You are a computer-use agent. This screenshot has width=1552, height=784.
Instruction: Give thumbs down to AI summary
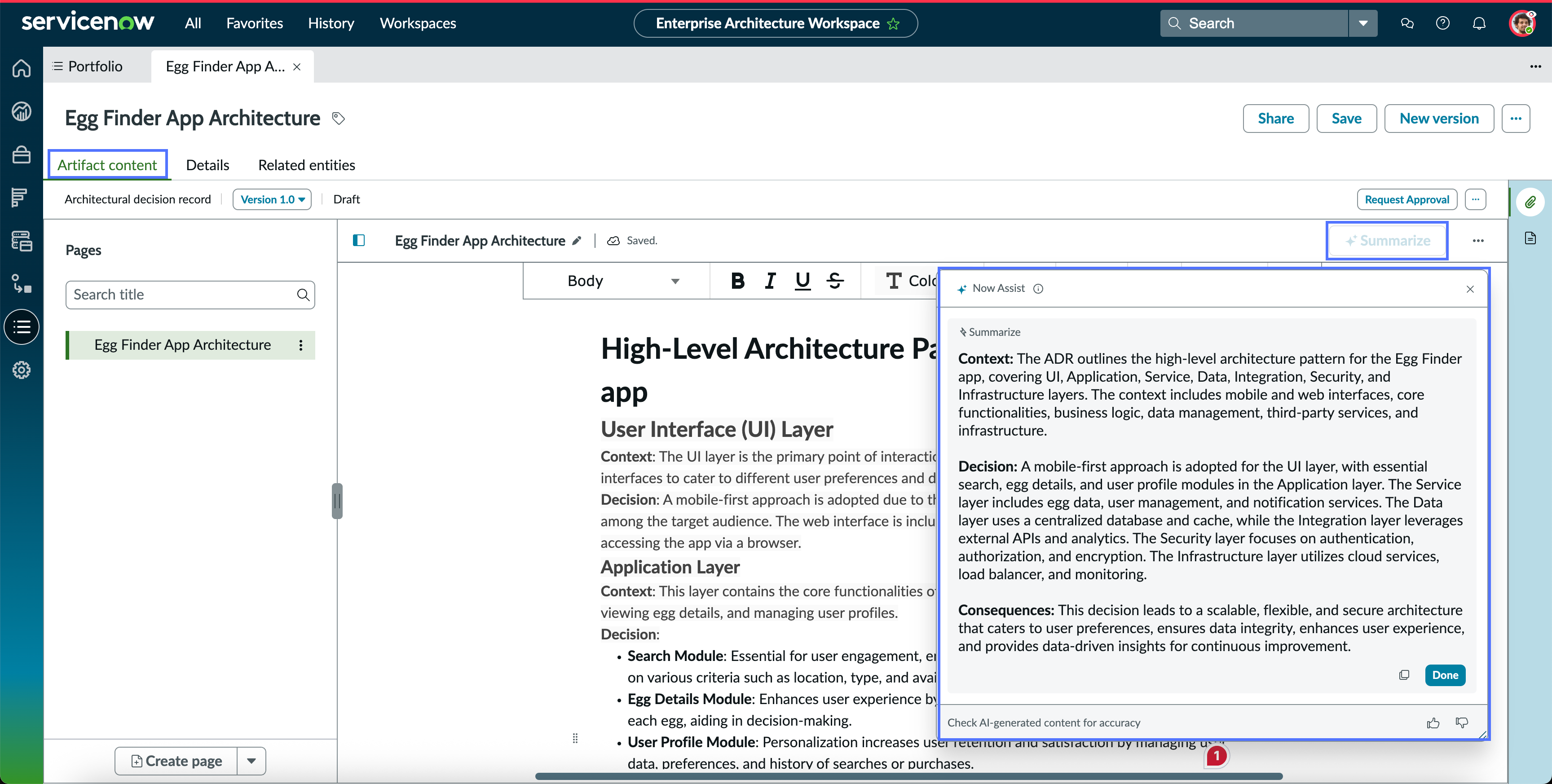1462,722
